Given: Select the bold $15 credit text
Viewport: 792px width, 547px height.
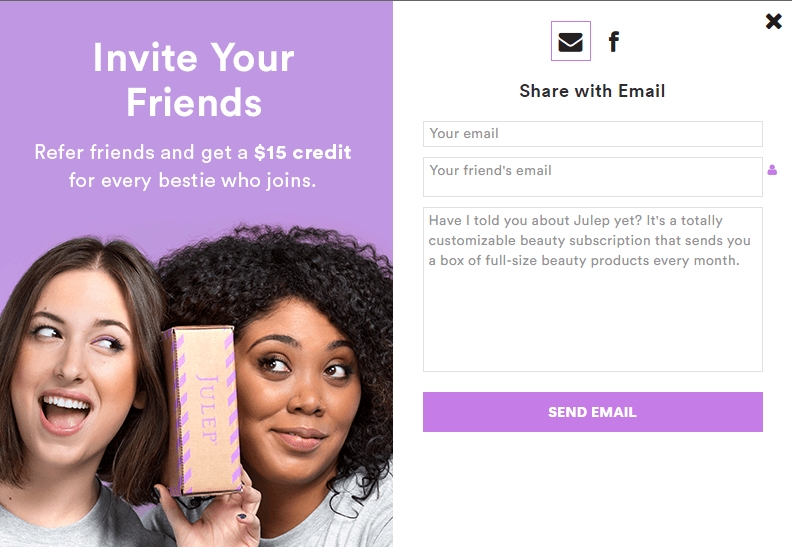Looking at the screenshot, I should (x=302, y=153).
